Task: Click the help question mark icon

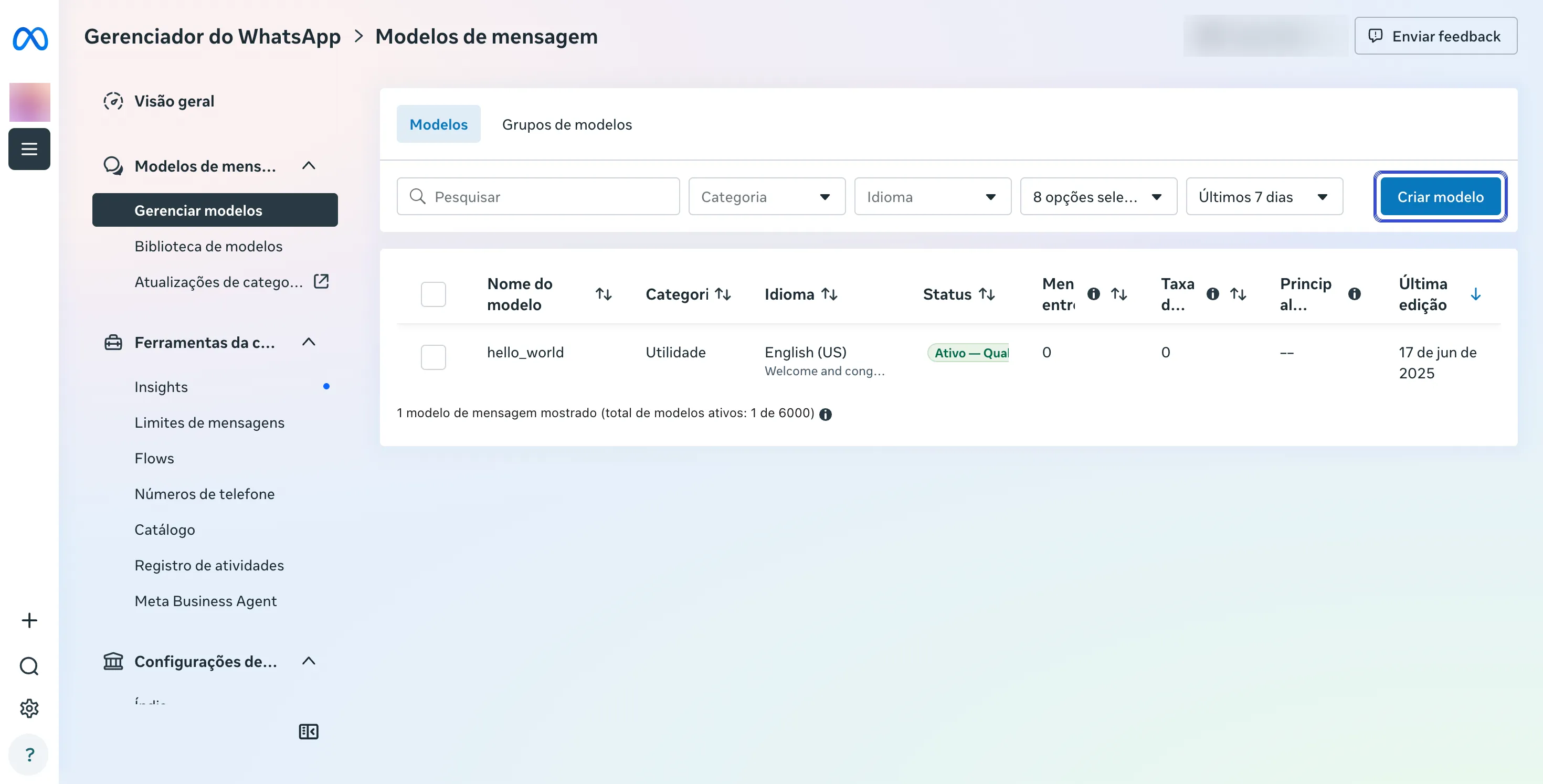Action: click(29, 755)
